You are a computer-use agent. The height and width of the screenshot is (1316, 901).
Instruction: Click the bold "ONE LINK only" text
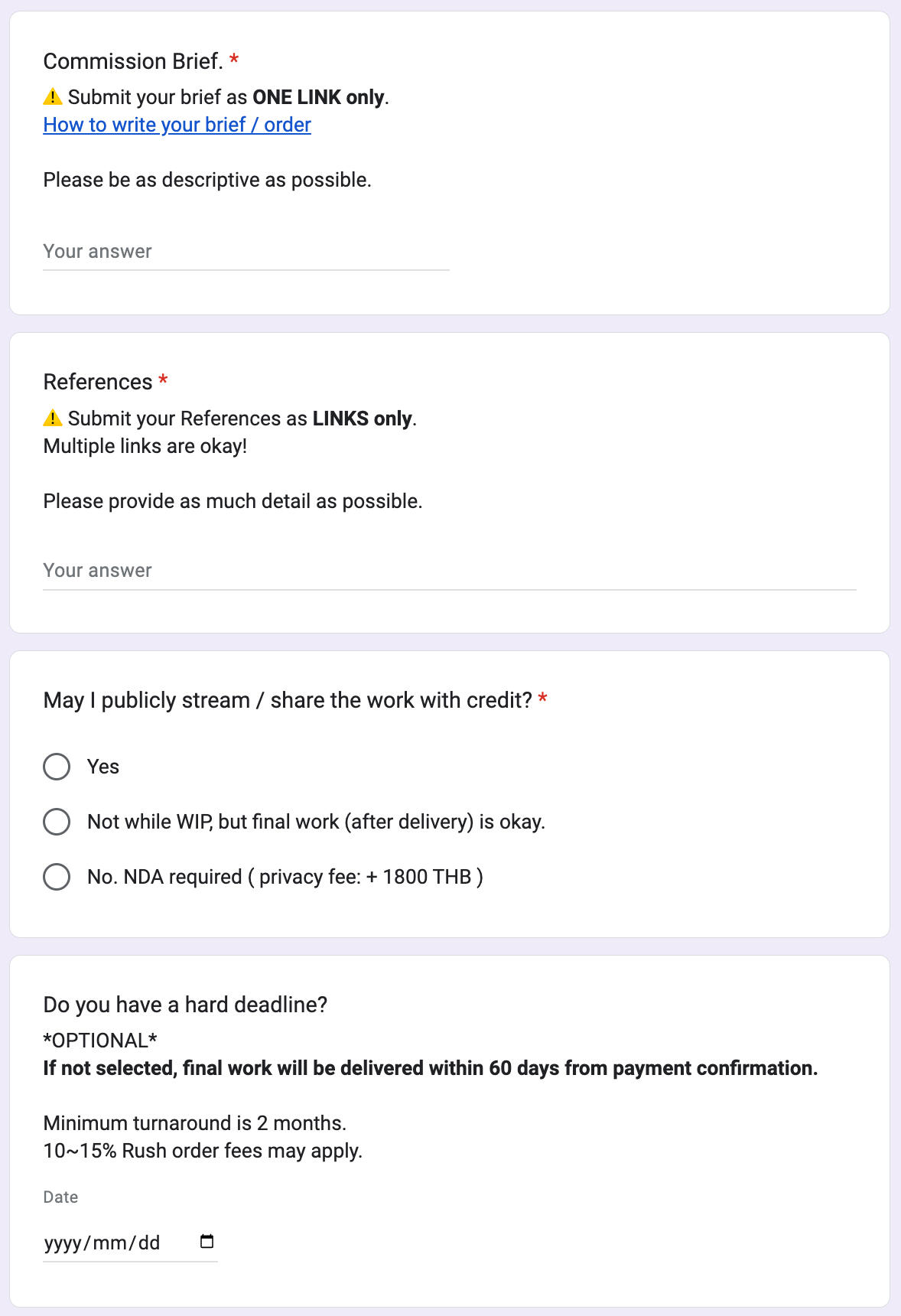pyautogui.click(x=318, y=97)
